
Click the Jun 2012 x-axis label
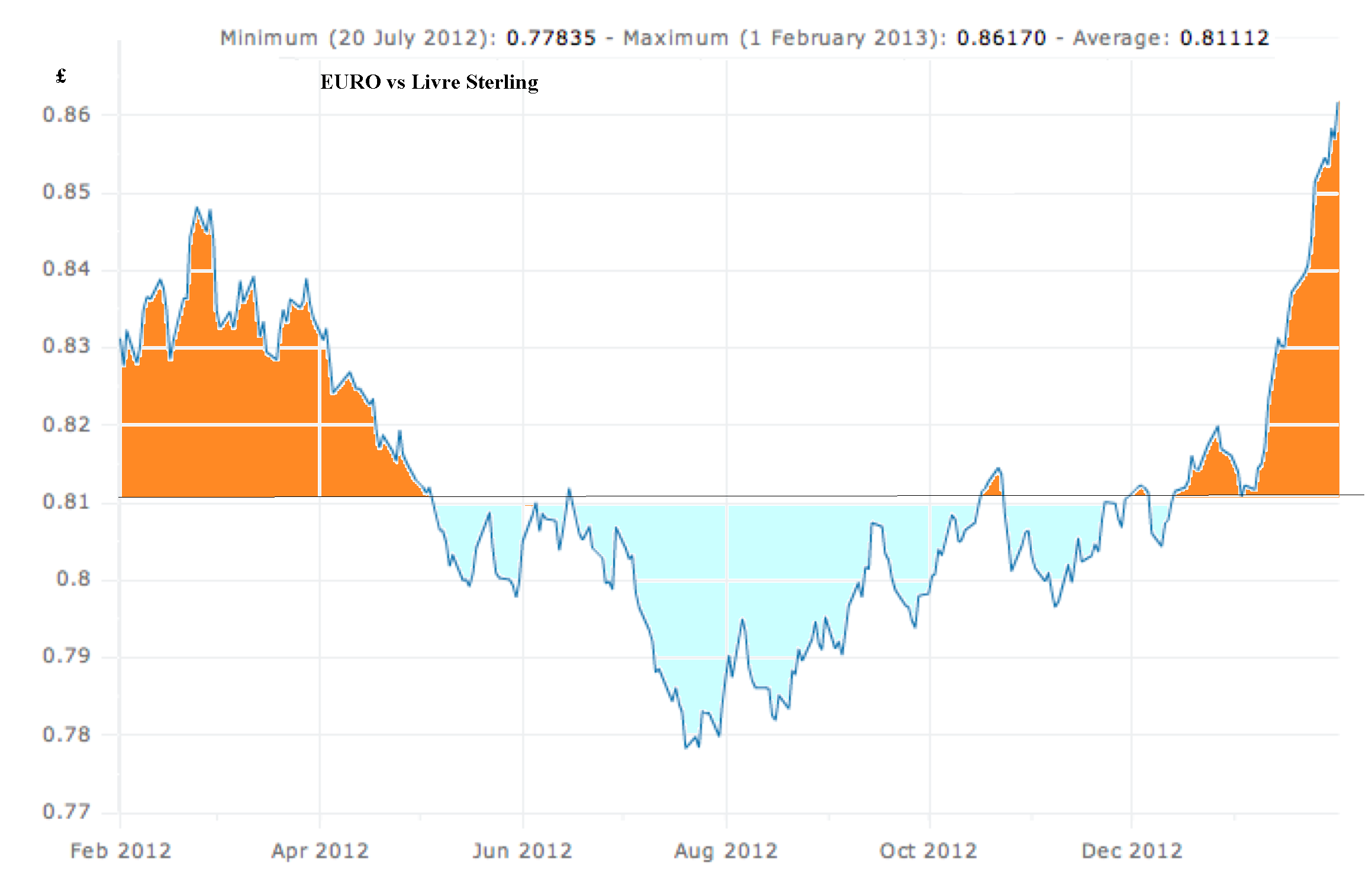(x=522, y=851)
